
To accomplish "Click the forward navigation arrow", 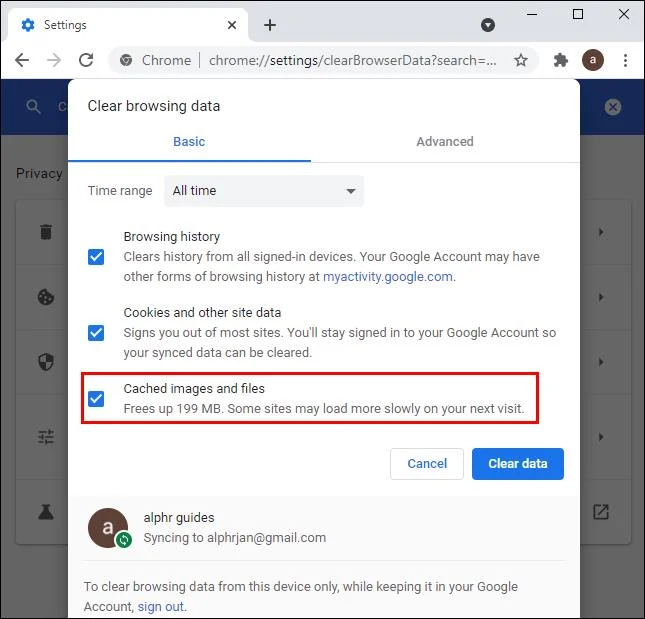I will pyautogui.click(x=54, y=60).
